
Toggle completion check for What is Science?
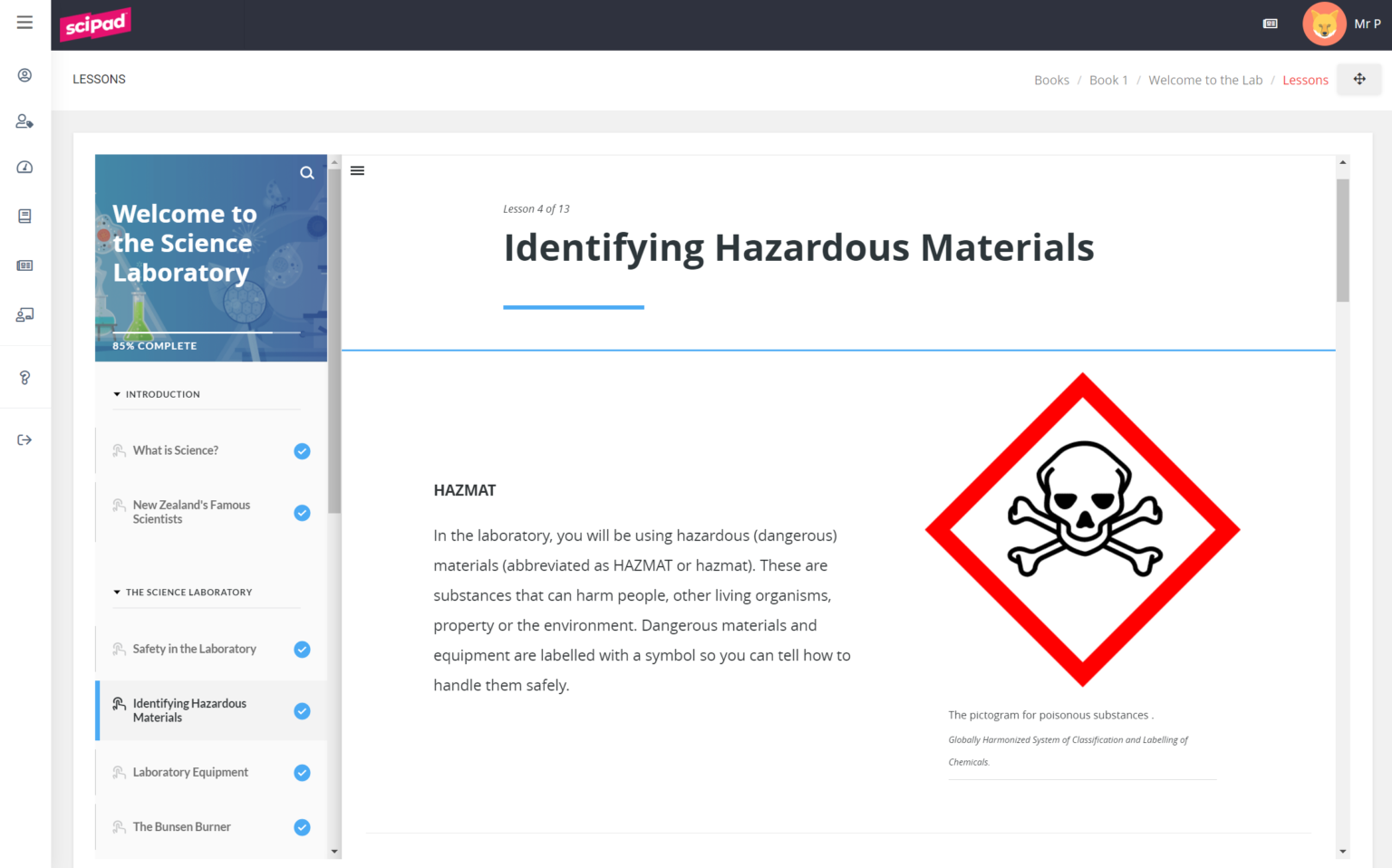[302, 451]
